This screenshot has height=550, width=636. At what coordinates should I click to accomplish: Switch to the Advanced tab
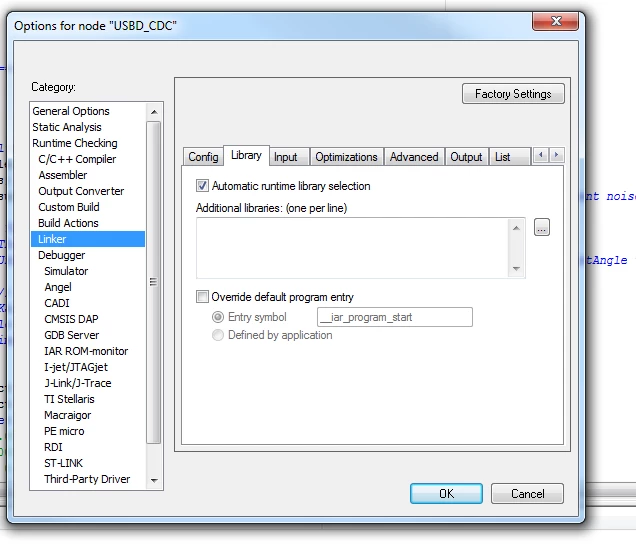click(414, 157)
